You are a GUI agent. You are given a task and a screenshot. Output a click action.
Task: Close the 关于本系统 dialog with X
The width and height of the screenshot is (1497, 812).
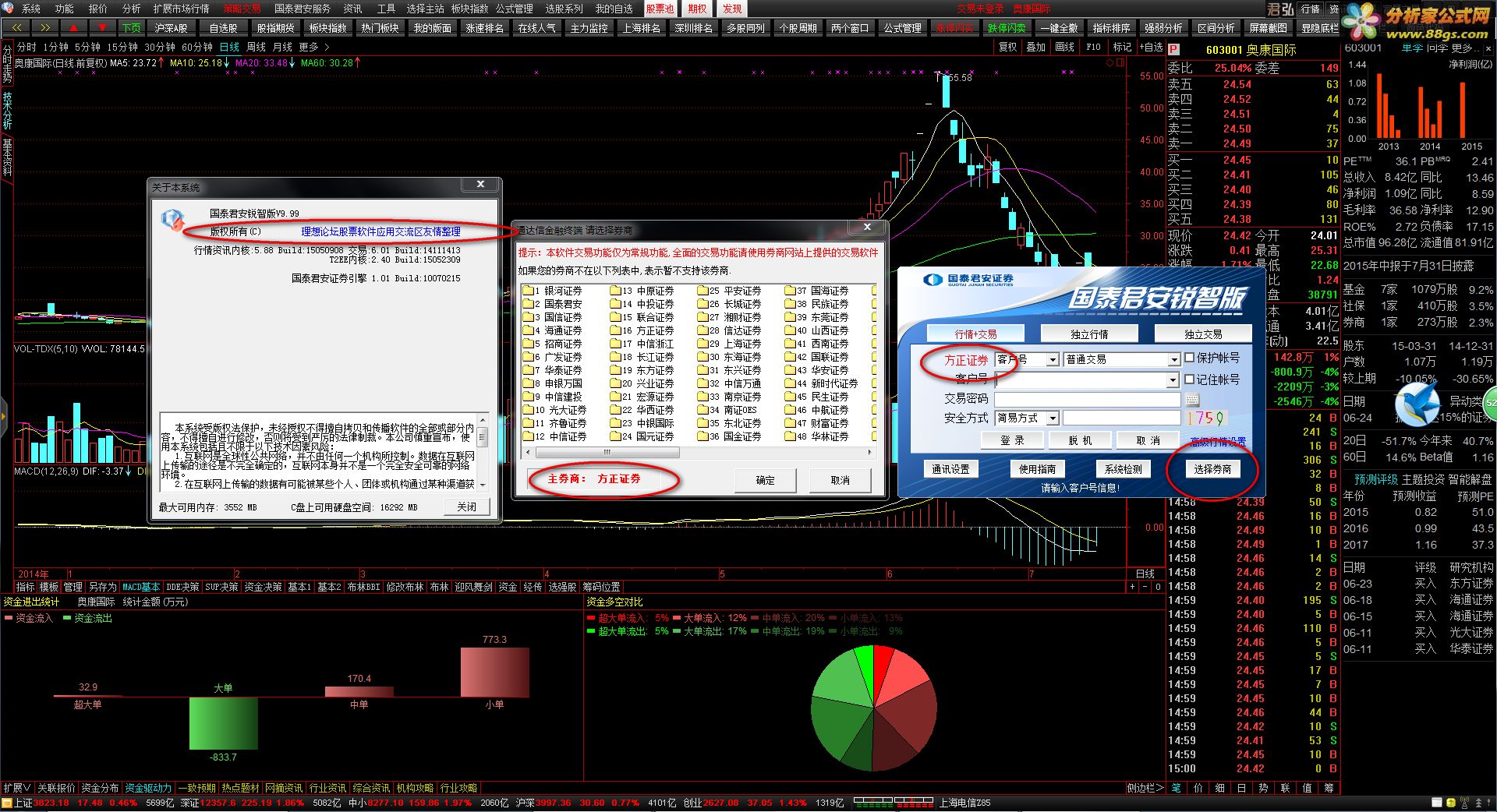[x=481, y=184]
